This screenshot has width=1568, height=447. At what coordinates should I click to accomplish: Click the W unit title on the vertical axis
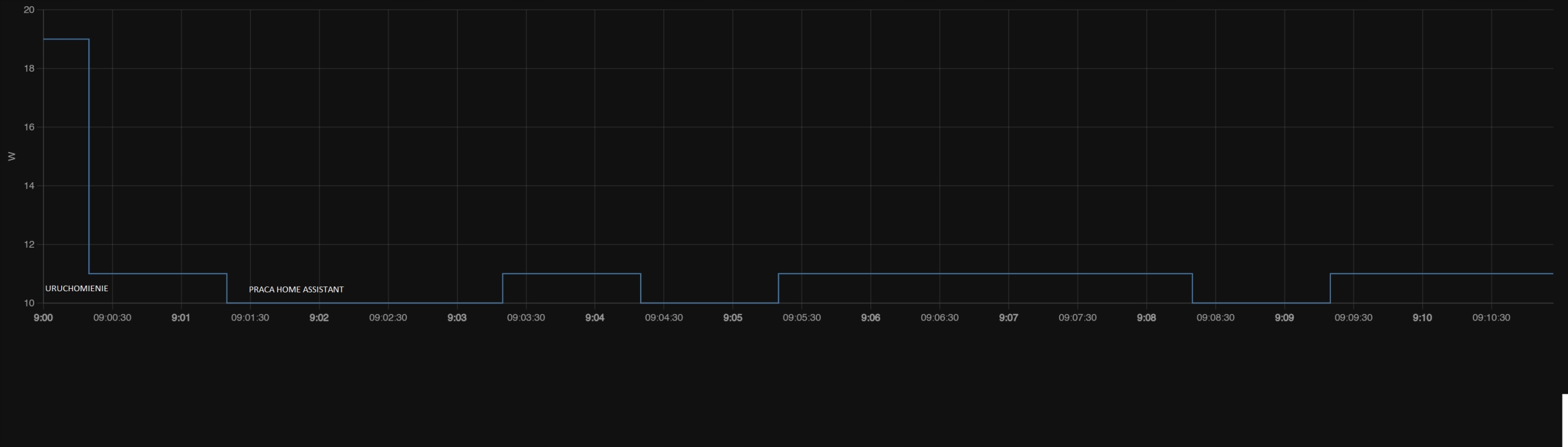point(12,156)
